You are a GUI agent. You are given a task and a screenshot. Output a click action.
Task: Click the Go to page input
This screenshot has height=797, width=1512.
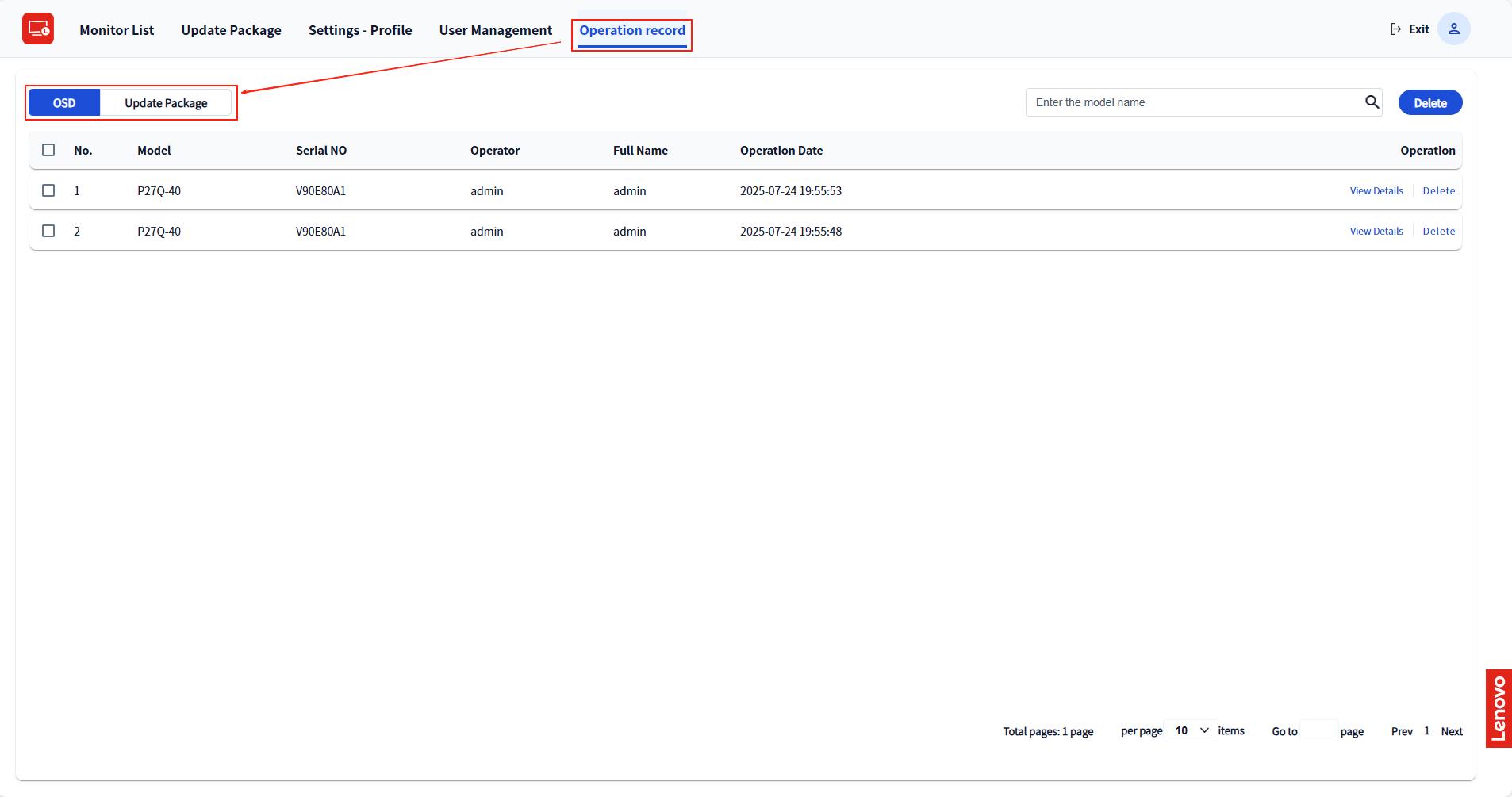[x=1318, y=731]
